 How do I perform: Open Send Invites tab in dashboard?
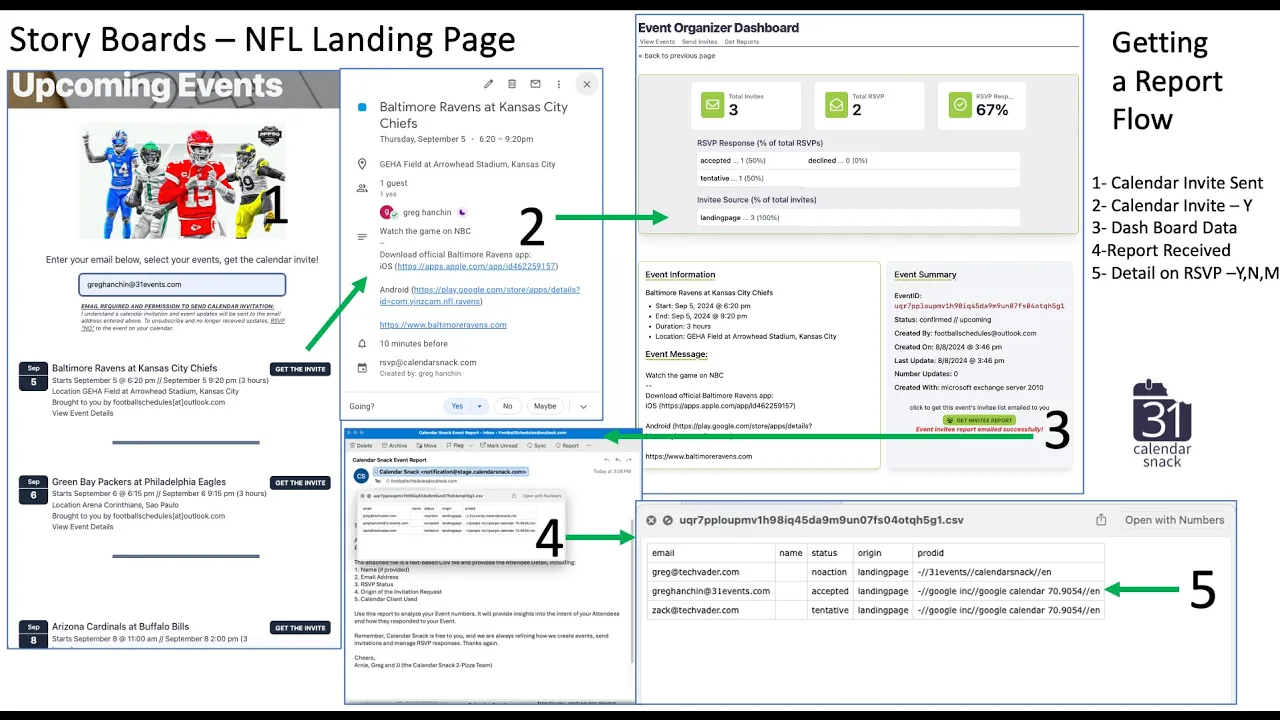[699, 42]
